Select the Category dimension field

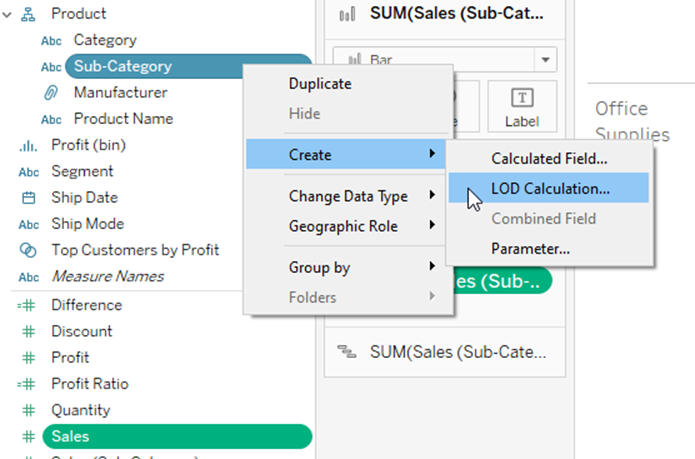tap(104, 40)
